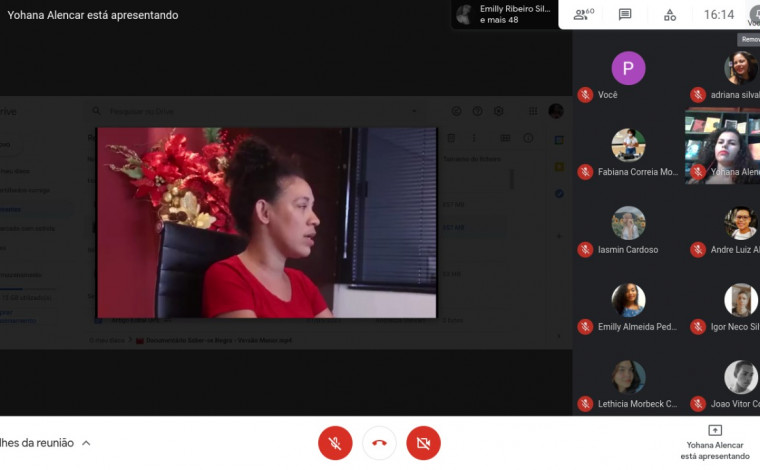Image resolution: width=760 pixels, height=470 pixels.
Task: Toggle your camera off button
Action: point(423,443)
